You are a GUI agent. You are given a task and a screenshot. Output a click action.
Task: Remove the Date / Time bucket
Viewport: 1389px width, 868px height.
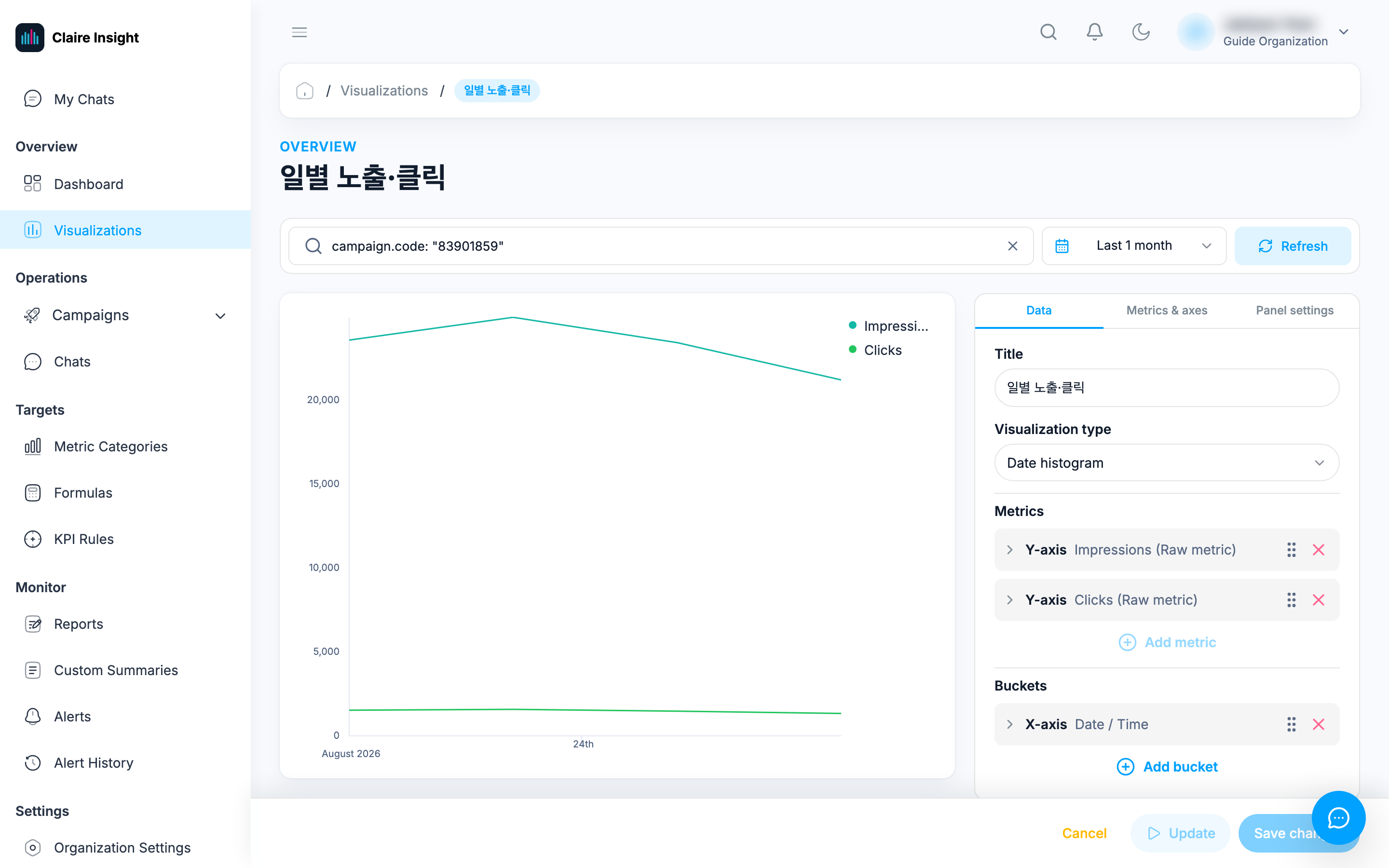coord(1319,724)
